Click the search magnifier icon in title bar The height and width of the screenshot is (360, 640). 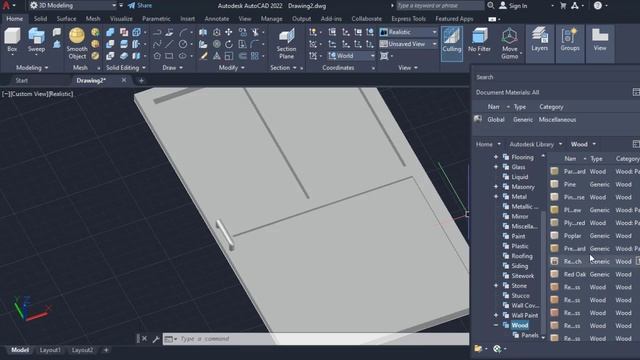[x=491, y=6]
